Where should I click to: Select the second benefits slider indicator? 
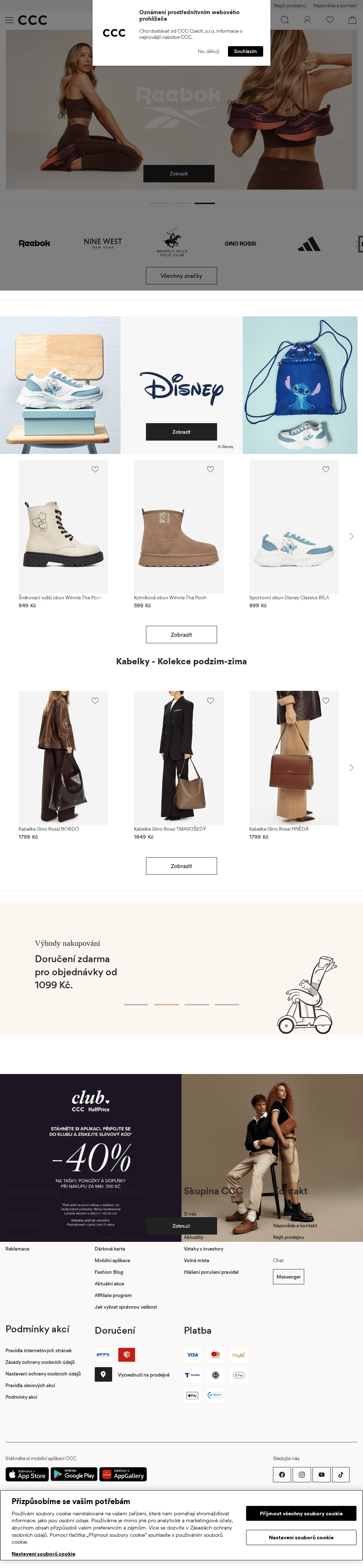(166, 1004)
